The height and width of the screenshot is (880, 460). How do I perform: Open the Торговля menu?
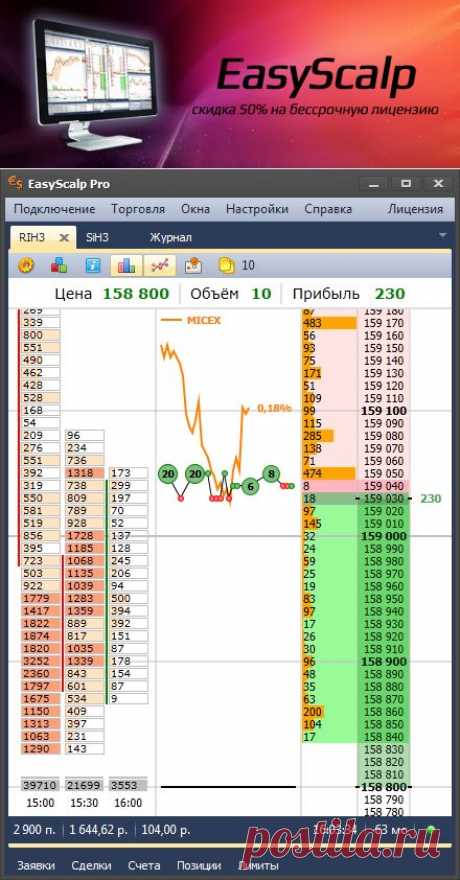click(138, 209)
